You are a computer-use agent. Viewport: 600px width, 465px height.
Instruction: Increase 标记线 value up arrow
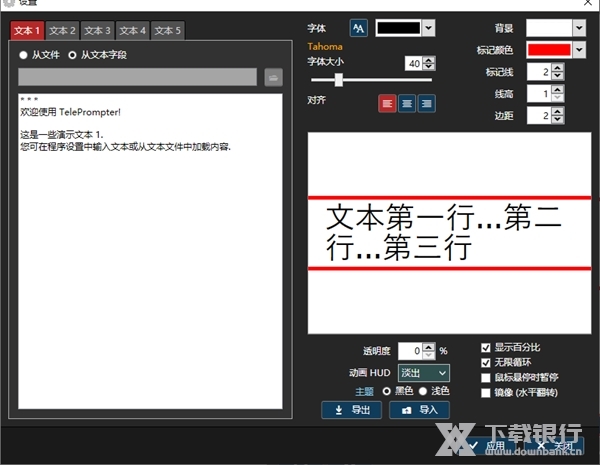tap(558, 68)
